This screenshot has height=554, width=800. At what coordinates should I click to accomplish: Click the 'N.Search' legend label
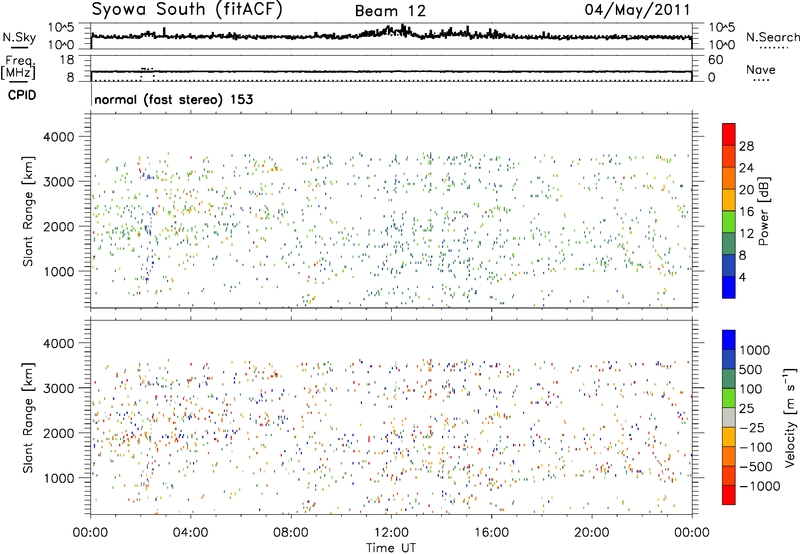click(x=772, y=37)
